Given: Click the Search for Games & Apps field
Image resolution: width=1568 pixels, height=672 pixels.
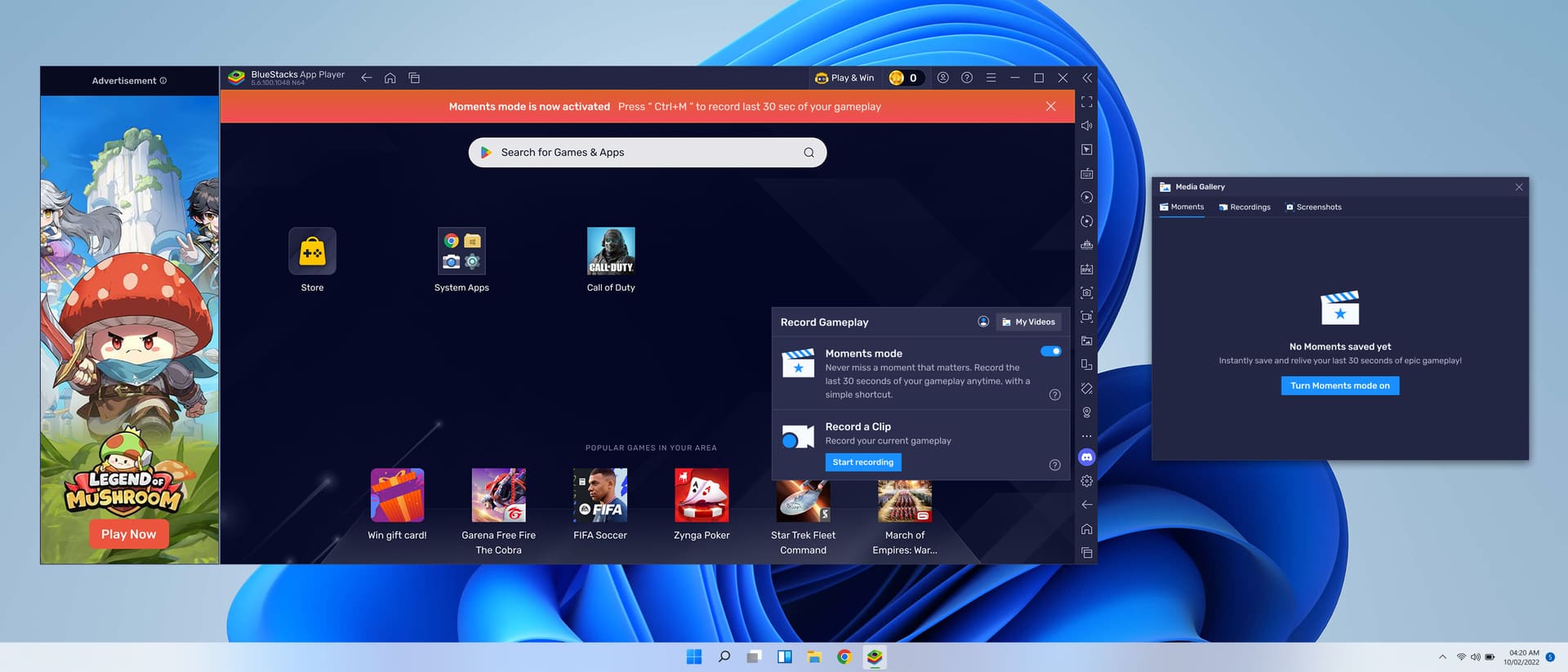Looking at the screenshot, I should 647,153.
